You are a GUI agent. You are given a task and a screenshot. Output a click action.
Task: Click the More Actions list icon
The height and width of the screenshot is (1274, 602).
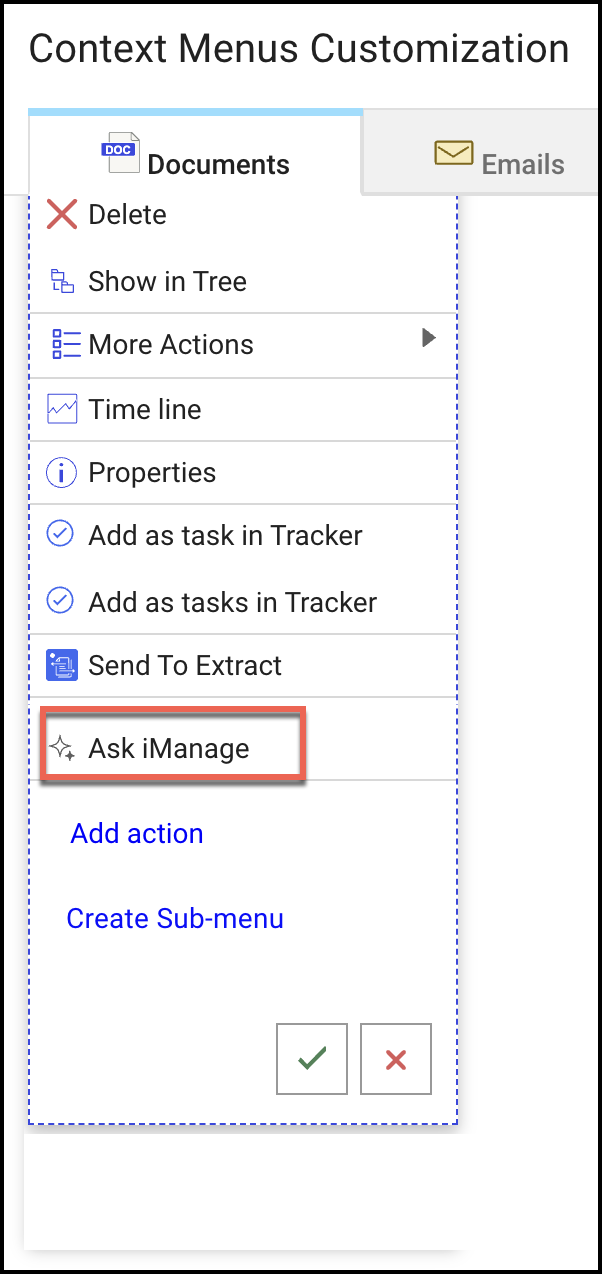click(65, 345)
